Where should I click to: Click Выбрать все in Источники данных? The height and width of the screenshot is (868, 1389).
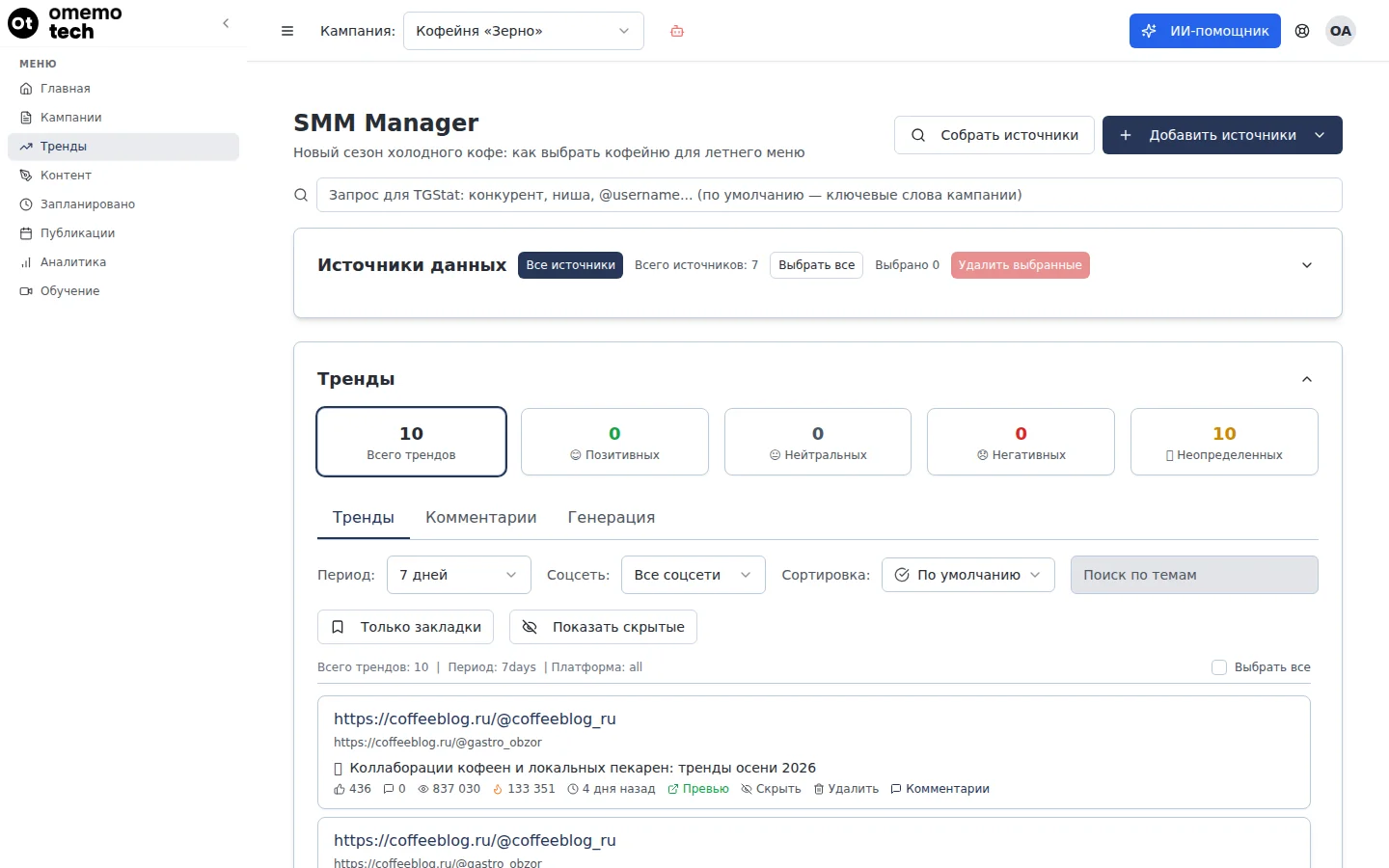point(816,265)
